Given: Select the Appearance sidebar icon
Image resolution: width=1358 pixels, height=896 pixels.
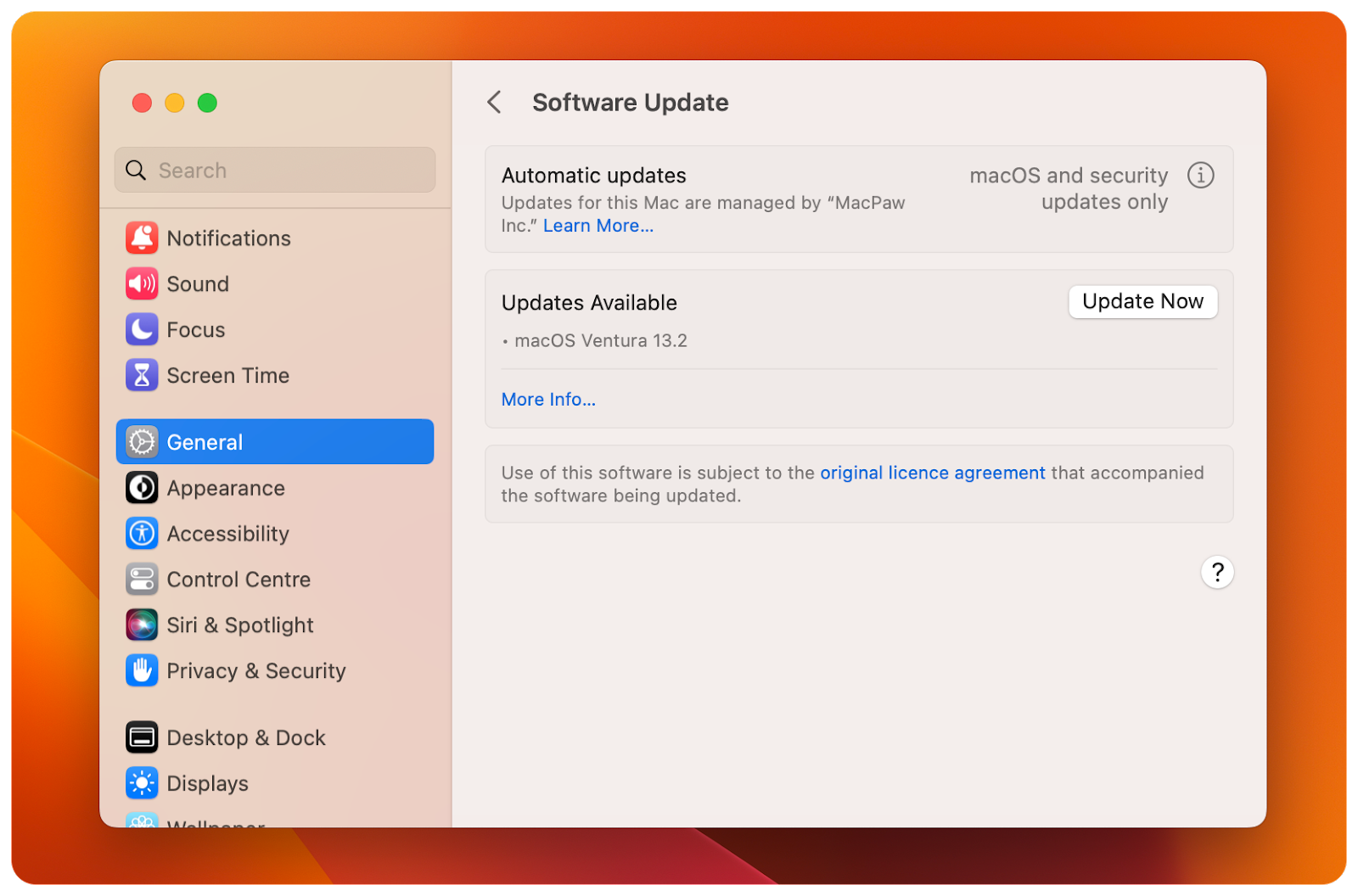Looking at the screenshot, I should point(142,488).
